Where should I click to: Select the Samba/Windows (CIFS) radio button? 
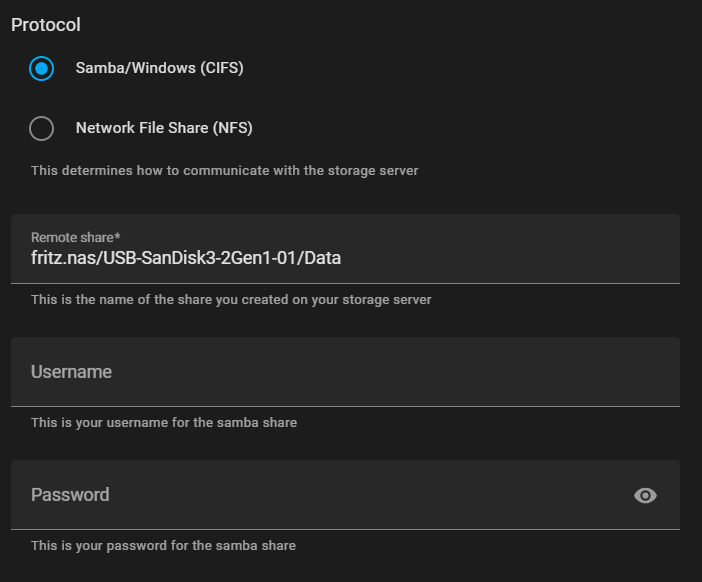(41, 69)
